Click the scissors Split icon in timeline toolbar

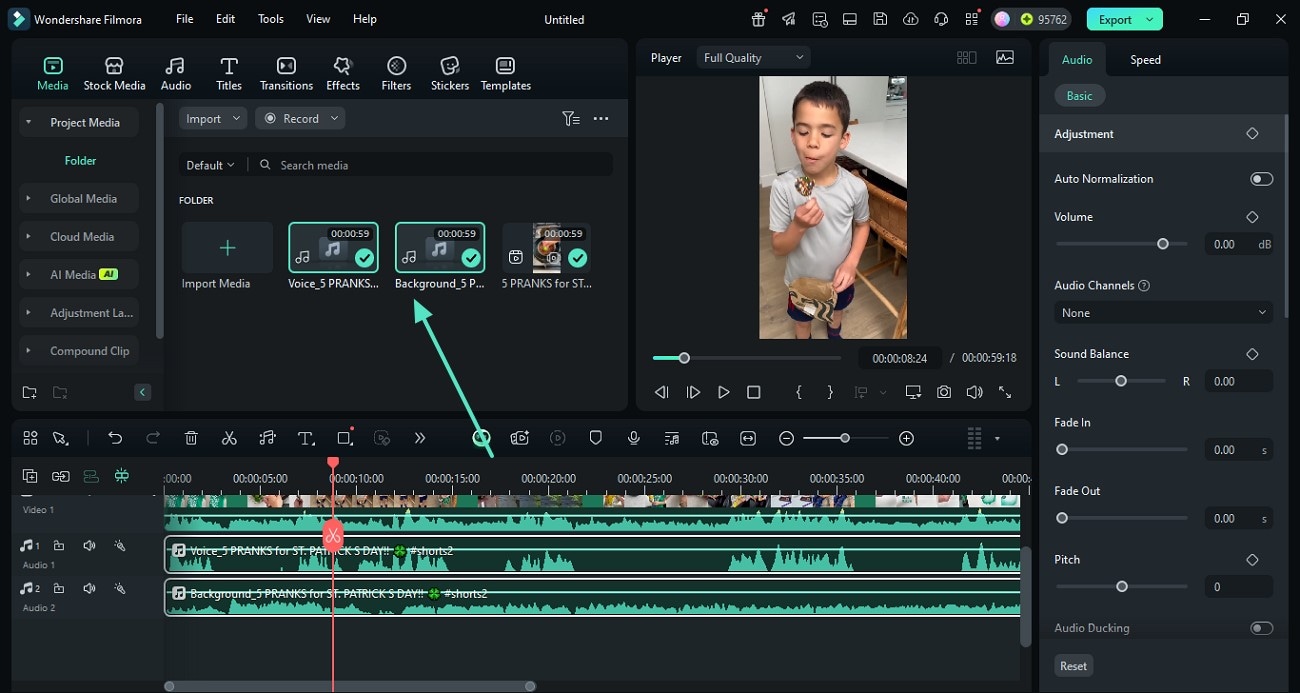click(229, 438)
